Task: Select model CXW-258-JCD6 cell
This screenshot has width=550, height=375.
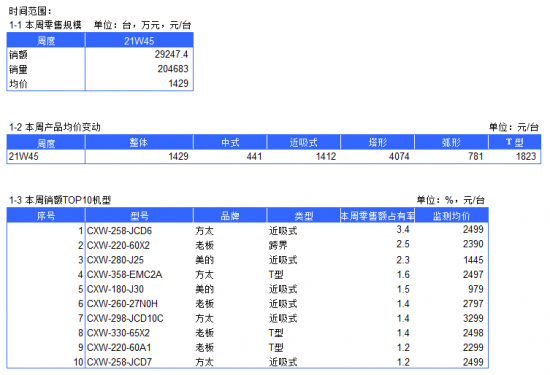Action: (139, 230)
